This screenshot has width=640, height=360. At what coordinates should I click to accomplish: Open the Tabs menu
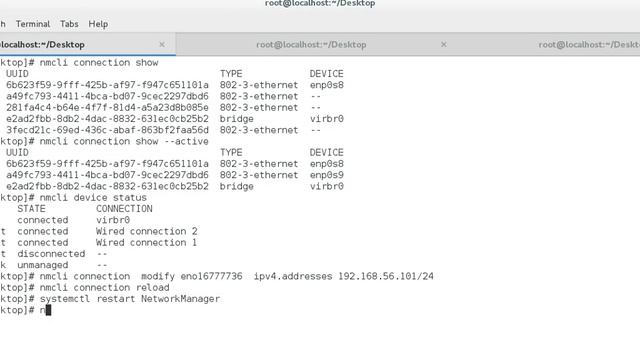[69, 24]
